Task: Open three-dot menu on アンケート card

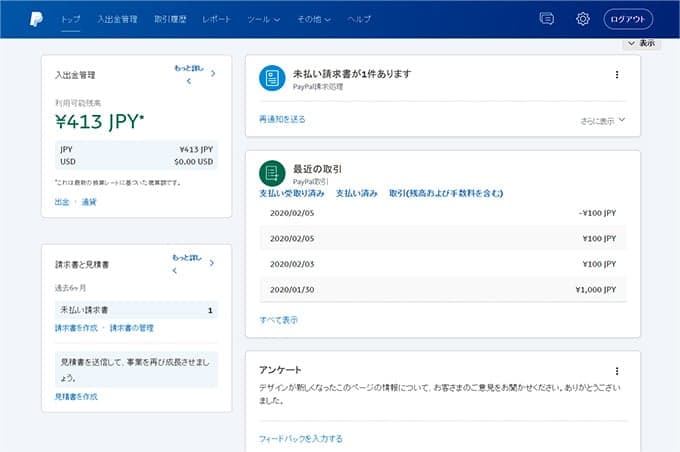Action: pyautogui.click(x=617, y=371)
